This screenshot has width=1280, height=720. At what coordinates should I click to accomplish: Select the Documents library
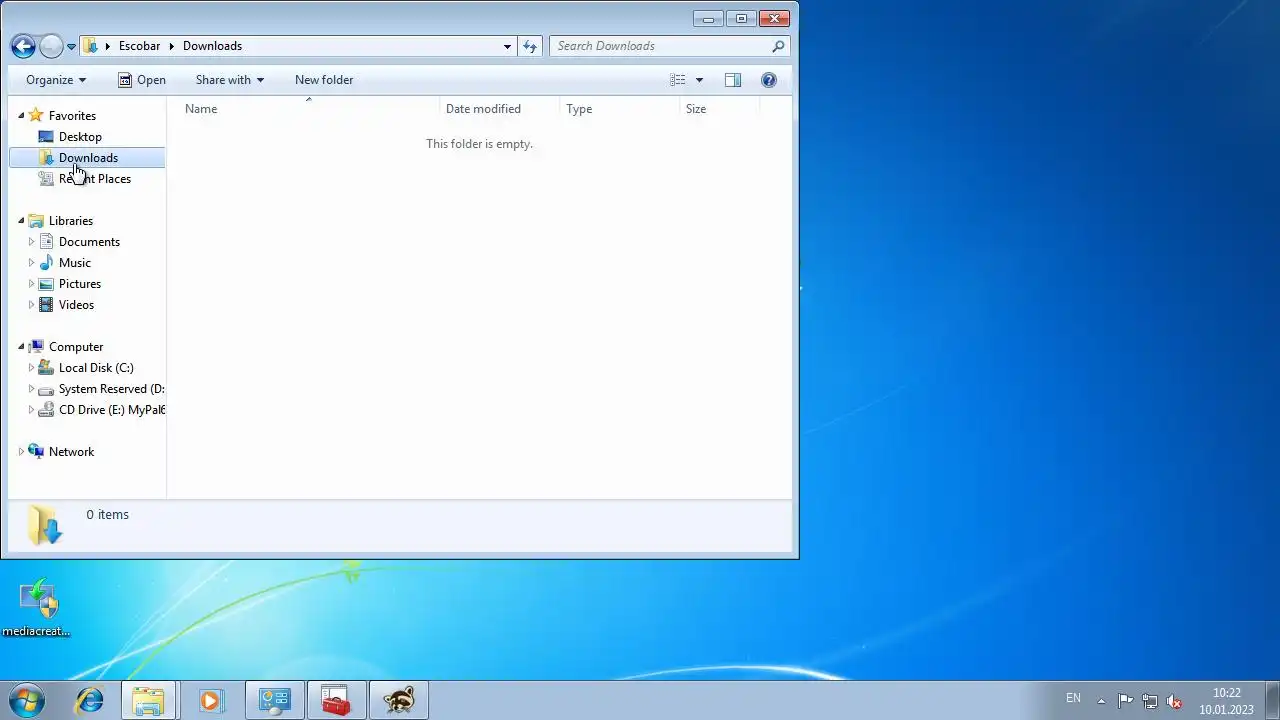[89, 242]
